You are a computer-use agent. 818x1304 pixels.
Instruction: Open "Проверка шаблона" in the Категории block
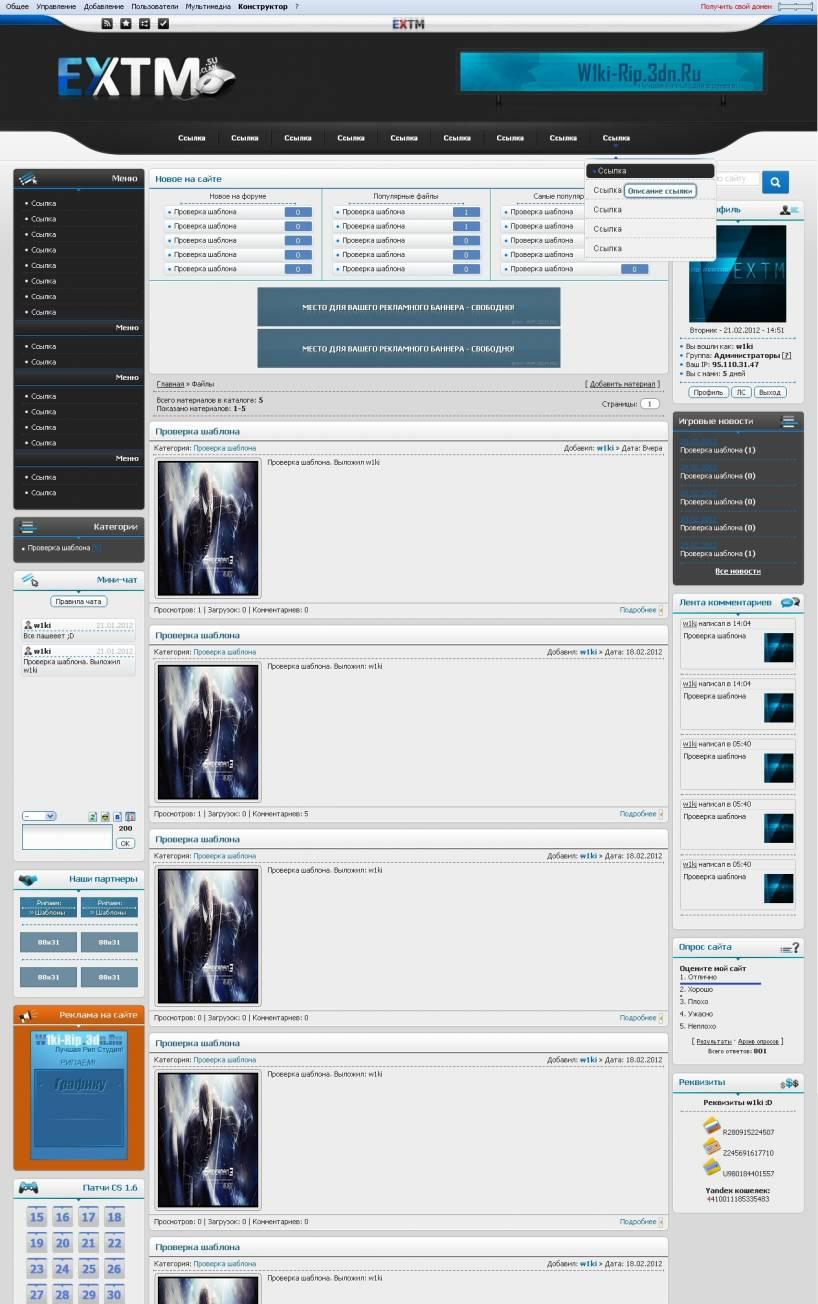pyautogui.click(x=59, y=548)
